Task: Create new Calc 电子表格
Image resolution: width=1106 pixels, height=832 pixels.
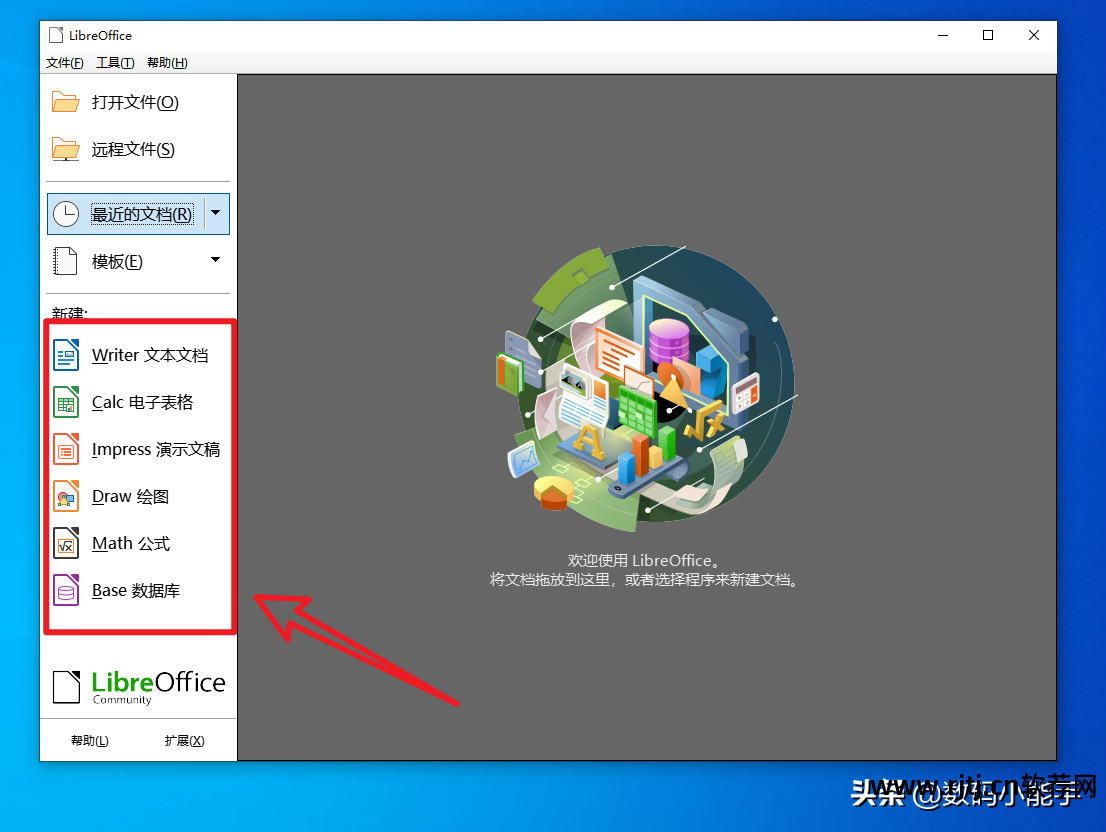Action: pos(142,403)
